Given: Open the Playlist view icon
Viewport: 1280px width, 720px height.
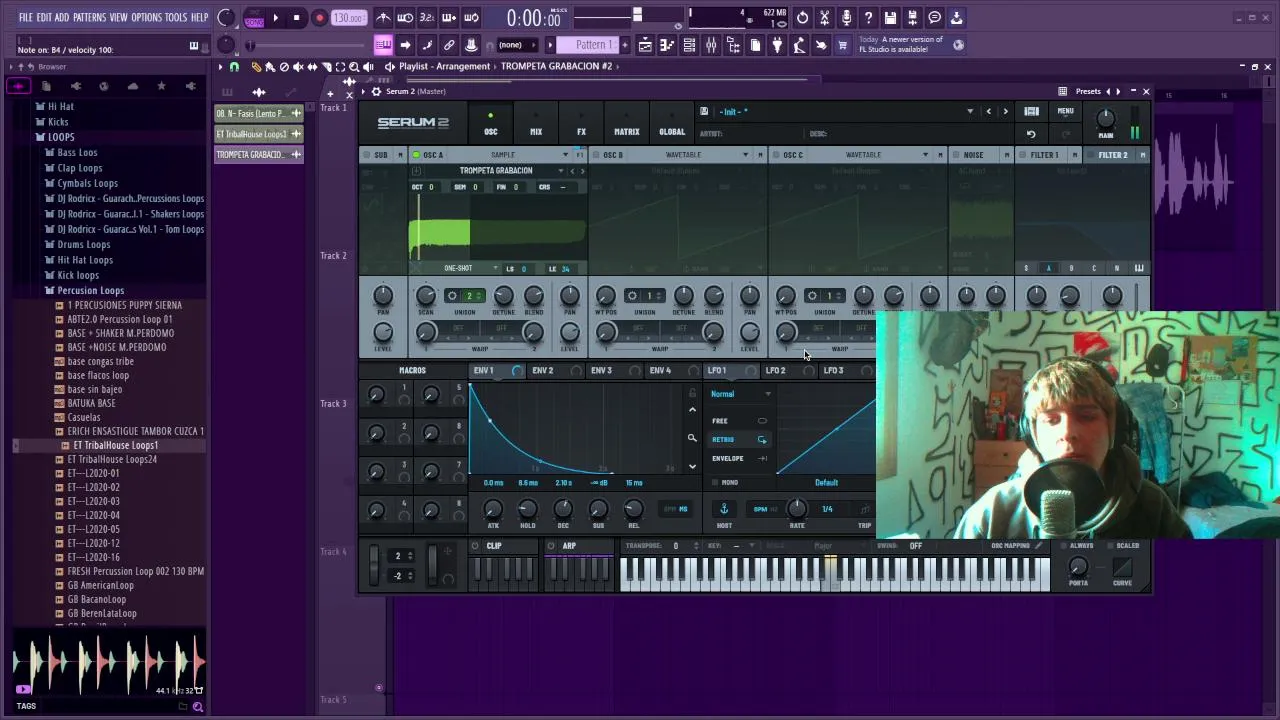Looking at the screenshot, I should coord(645,45).
